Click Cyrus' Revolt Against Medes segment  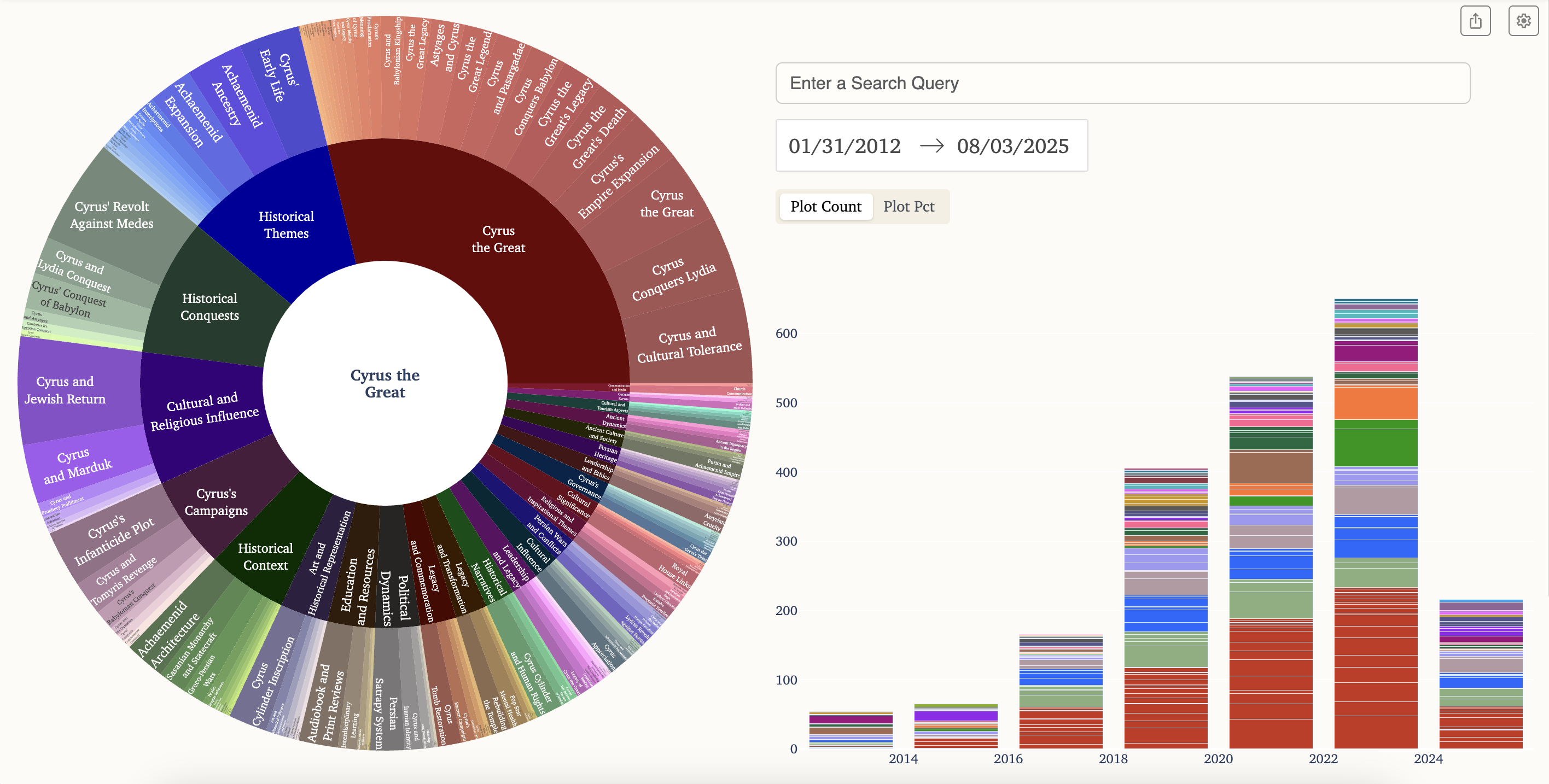point(112,215)
